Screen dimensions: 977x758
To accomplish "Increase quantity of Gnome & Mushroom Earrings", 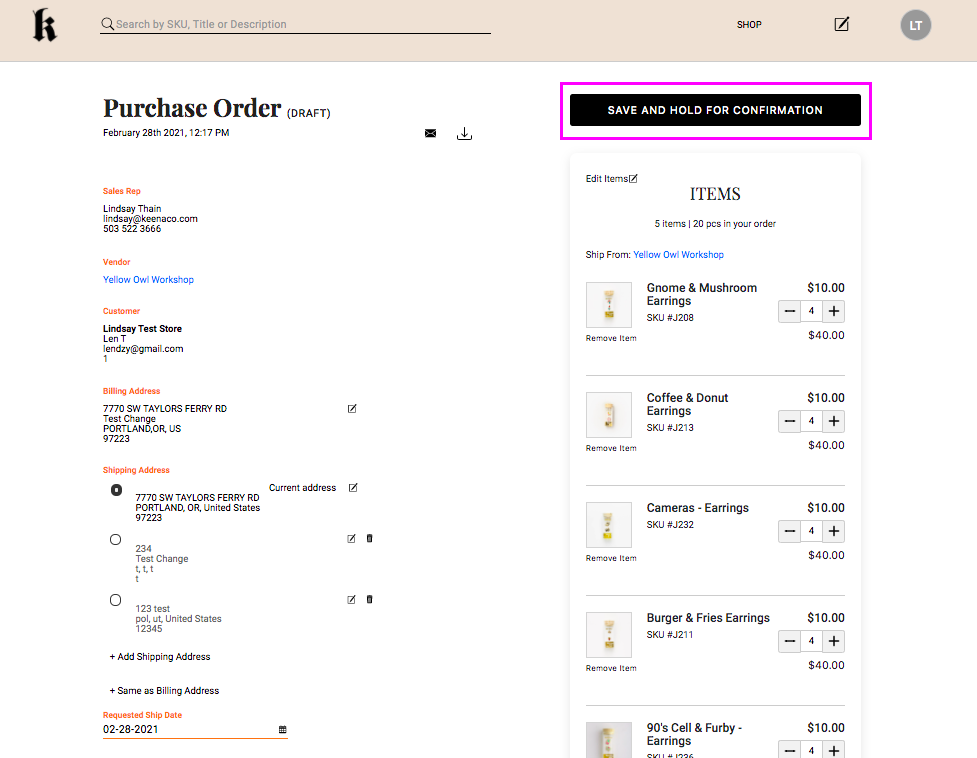I will click(834, 311).
